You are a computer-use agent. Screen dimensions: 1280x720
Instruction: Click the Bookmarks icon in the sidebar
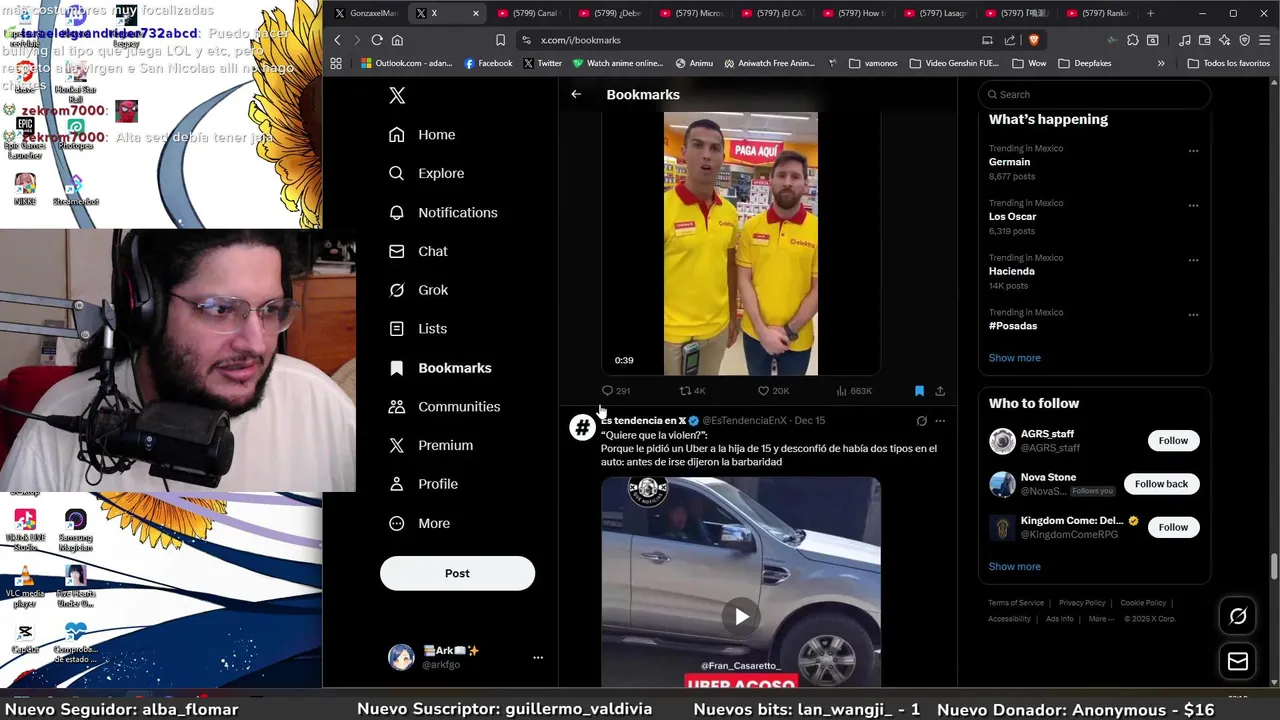click(397, 368)
